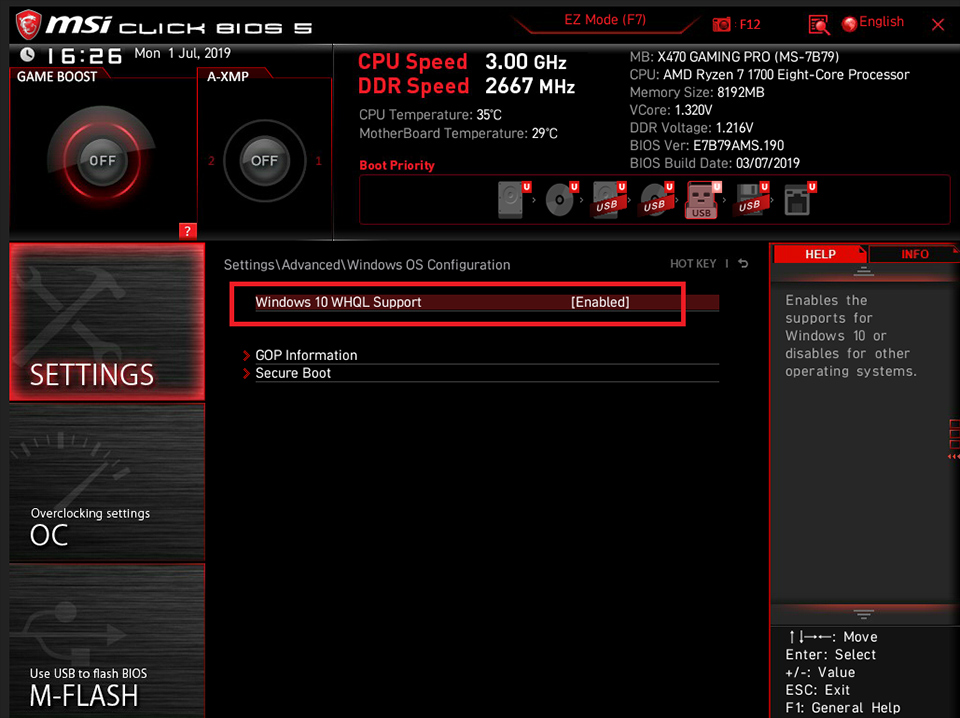Select the USB floppy boot device
The width and height of the screenshot is (960, 718).
[752, 200]
